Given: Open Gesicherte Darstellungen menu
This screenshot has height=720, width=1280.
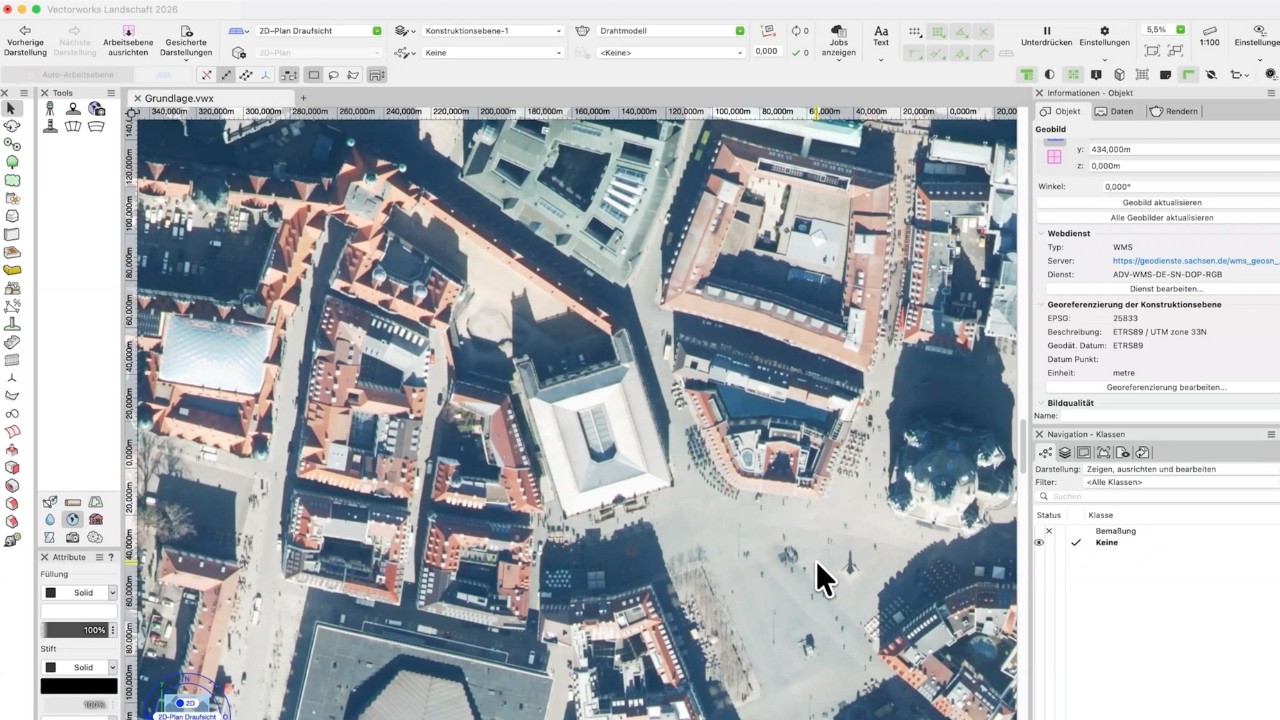Looking at the screenshot, I should coord(187,41).
